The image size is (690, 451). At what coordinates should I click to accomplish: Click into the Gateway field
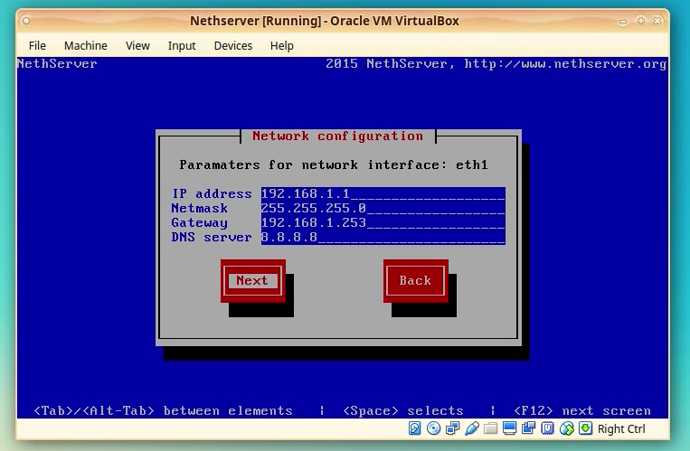coord(383,223)
